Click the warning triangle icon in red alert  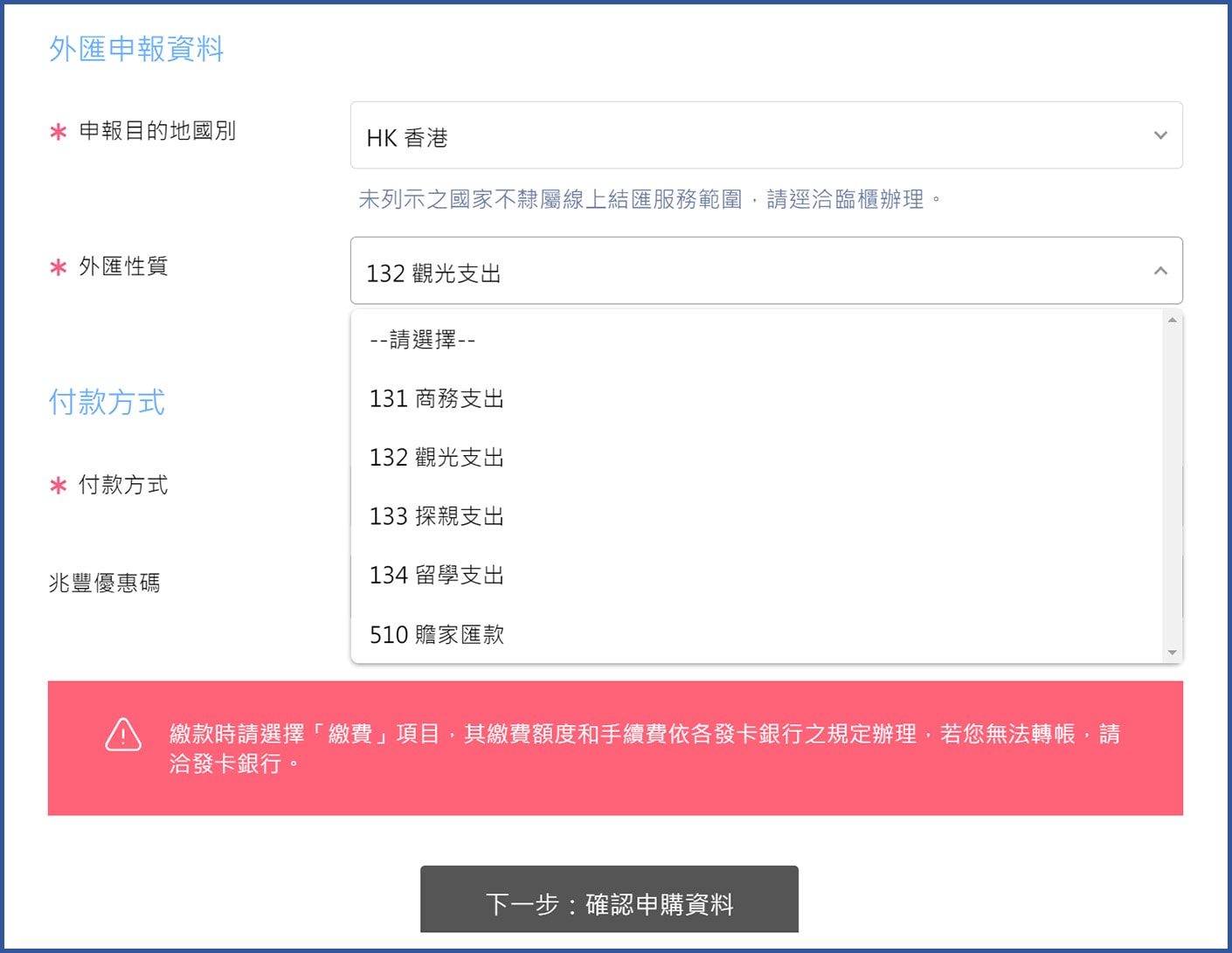coord(122,736)
